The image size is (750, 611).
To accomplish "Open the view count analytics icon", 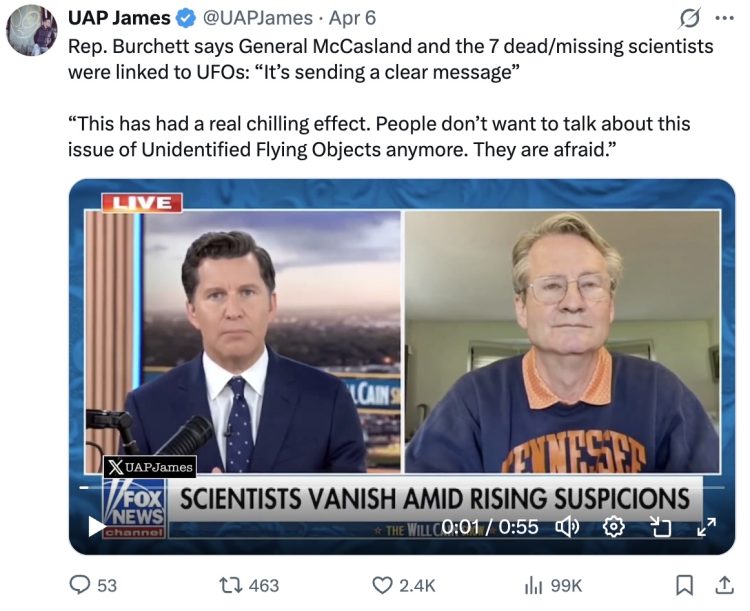I will [533, 584].
